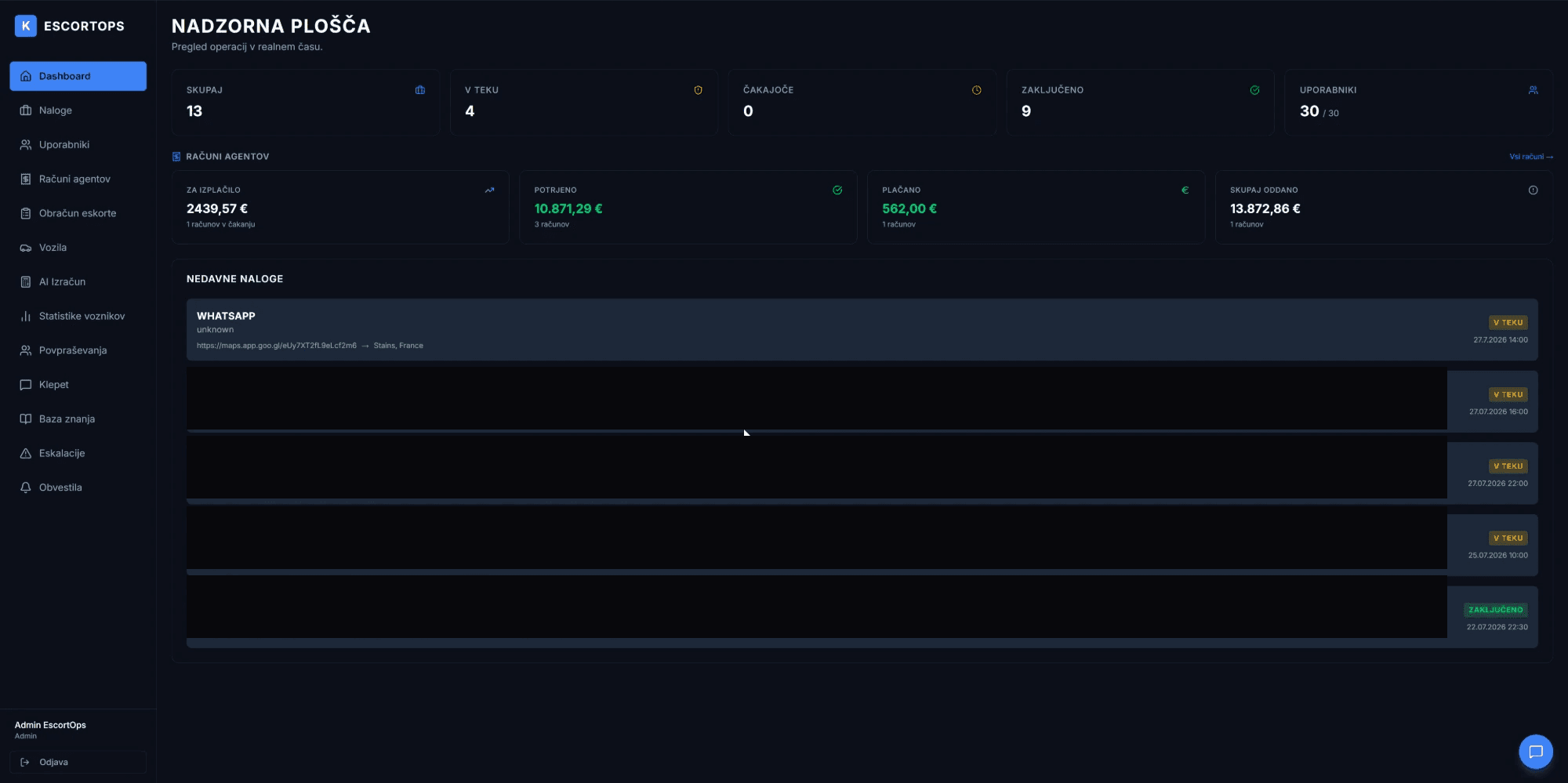Click the EscortOps K logo icon
1568x783 pixels.
tap(26, 26)
